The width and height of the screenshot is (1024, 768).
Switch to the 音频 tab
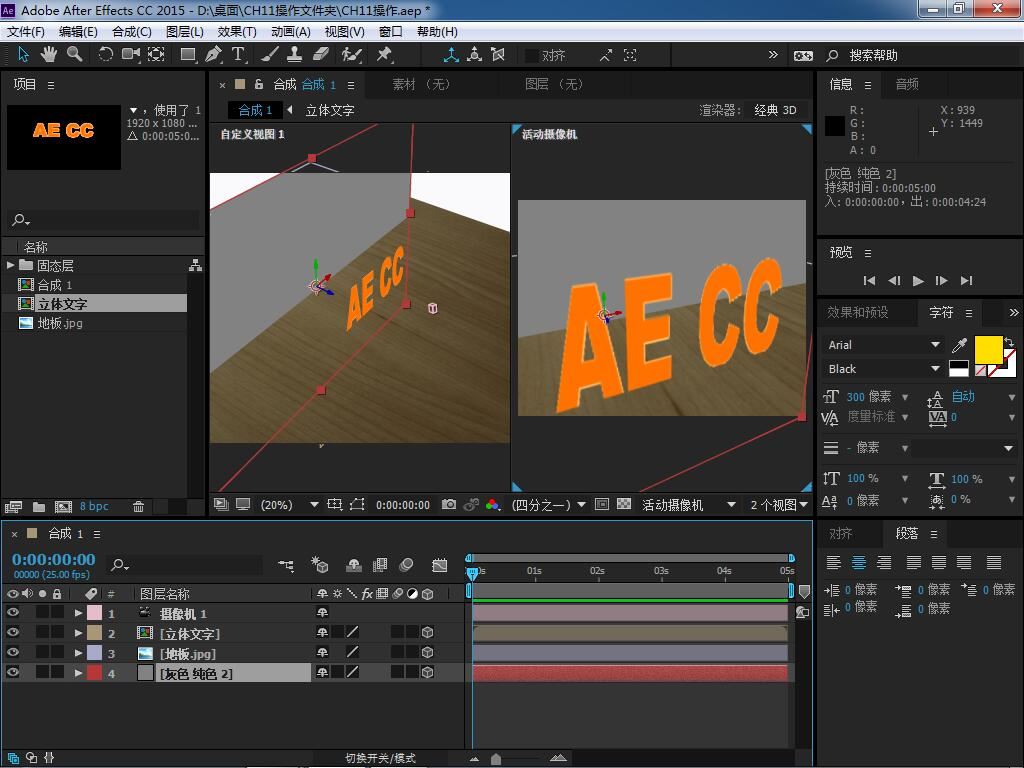907,84
